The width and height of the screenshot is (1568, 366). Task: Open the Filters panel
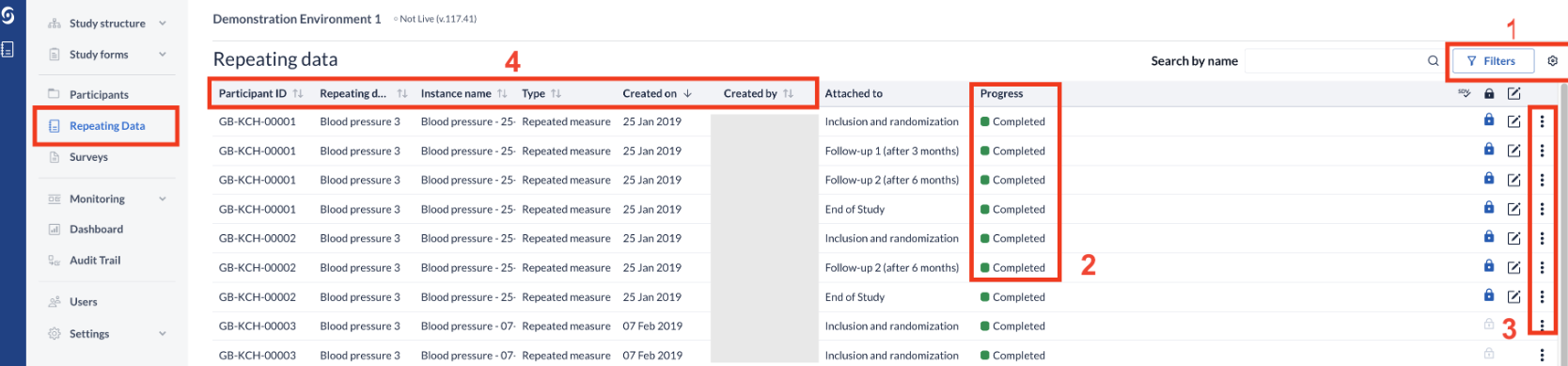pyautogui.click(x=1493, y=61)
